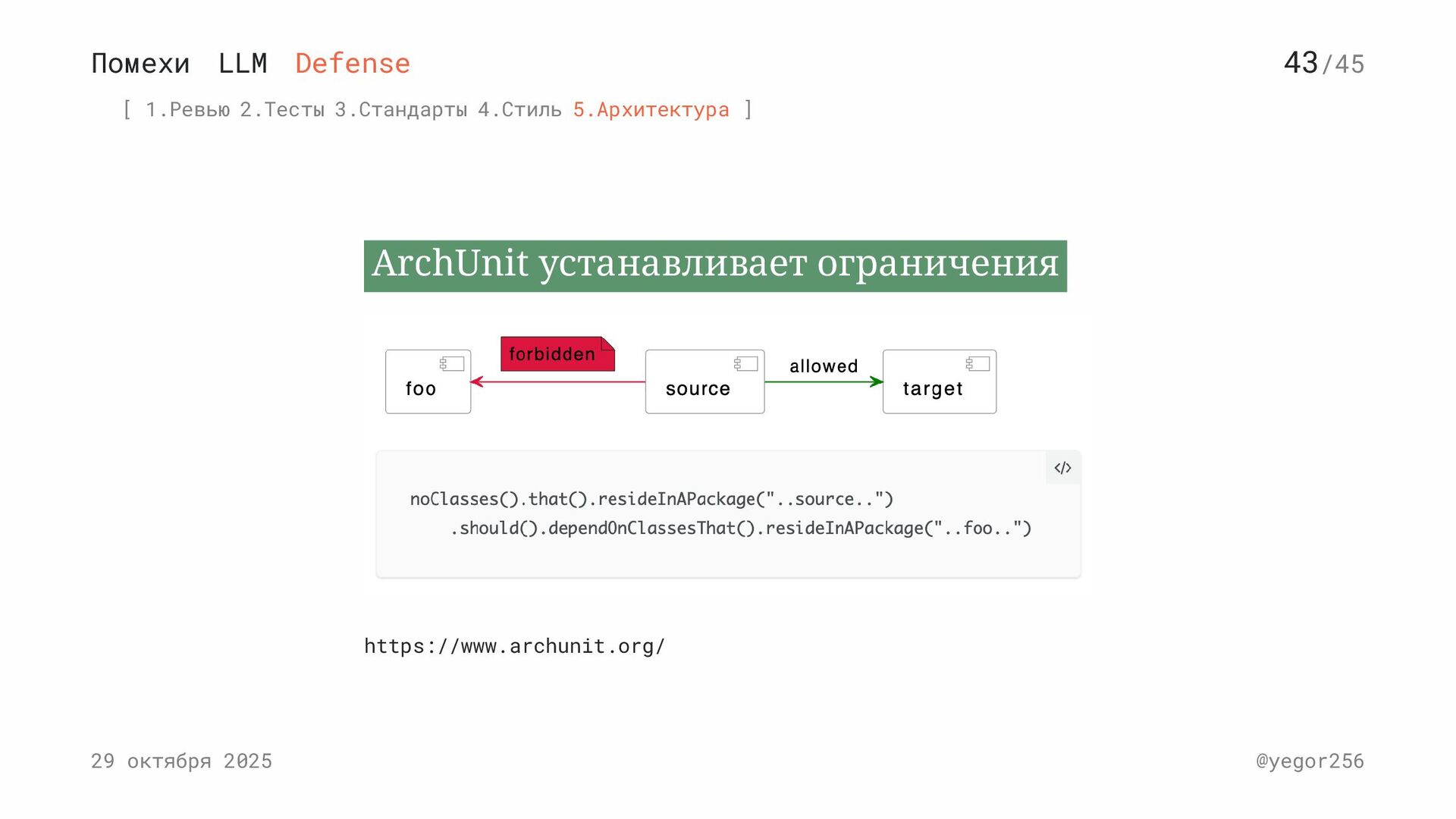The width and height of the screenshot is (1456, 819).
Task: Click the component icon in the source box
Action: (746, 364)
